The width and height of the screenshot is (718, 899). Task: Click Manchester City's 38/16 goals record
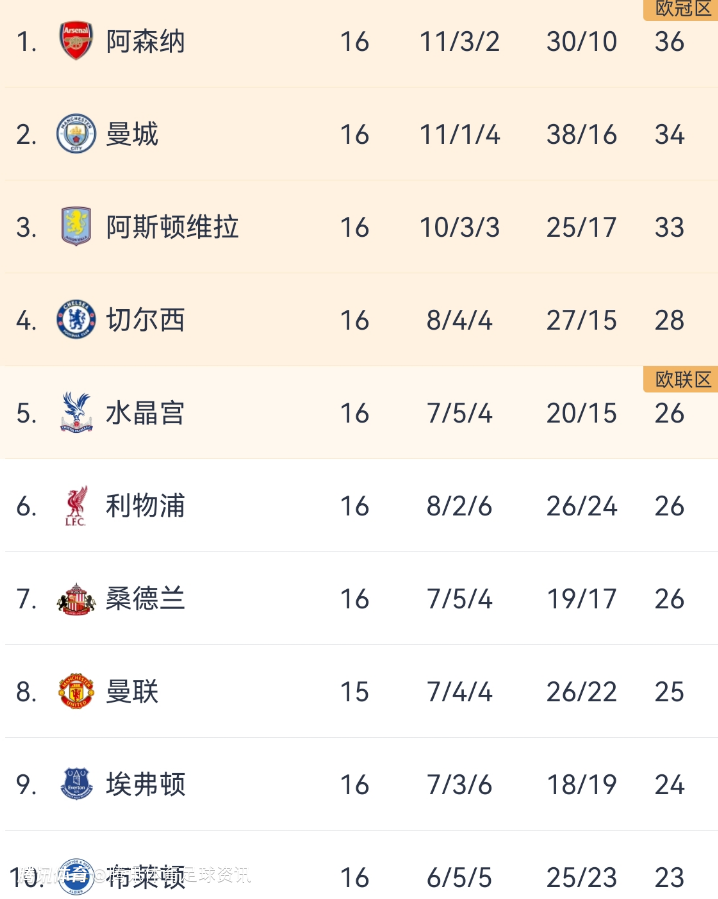581,134
